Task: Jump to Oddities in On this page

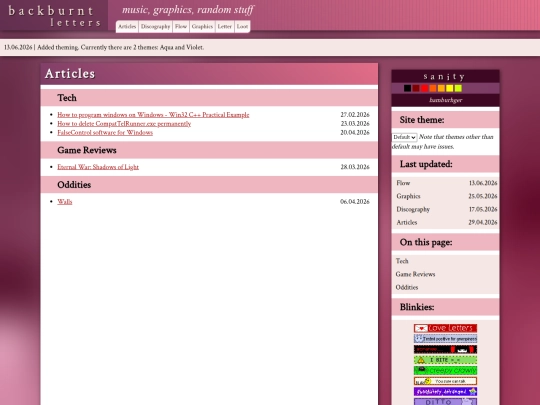Action: click(x=407, y=288)
